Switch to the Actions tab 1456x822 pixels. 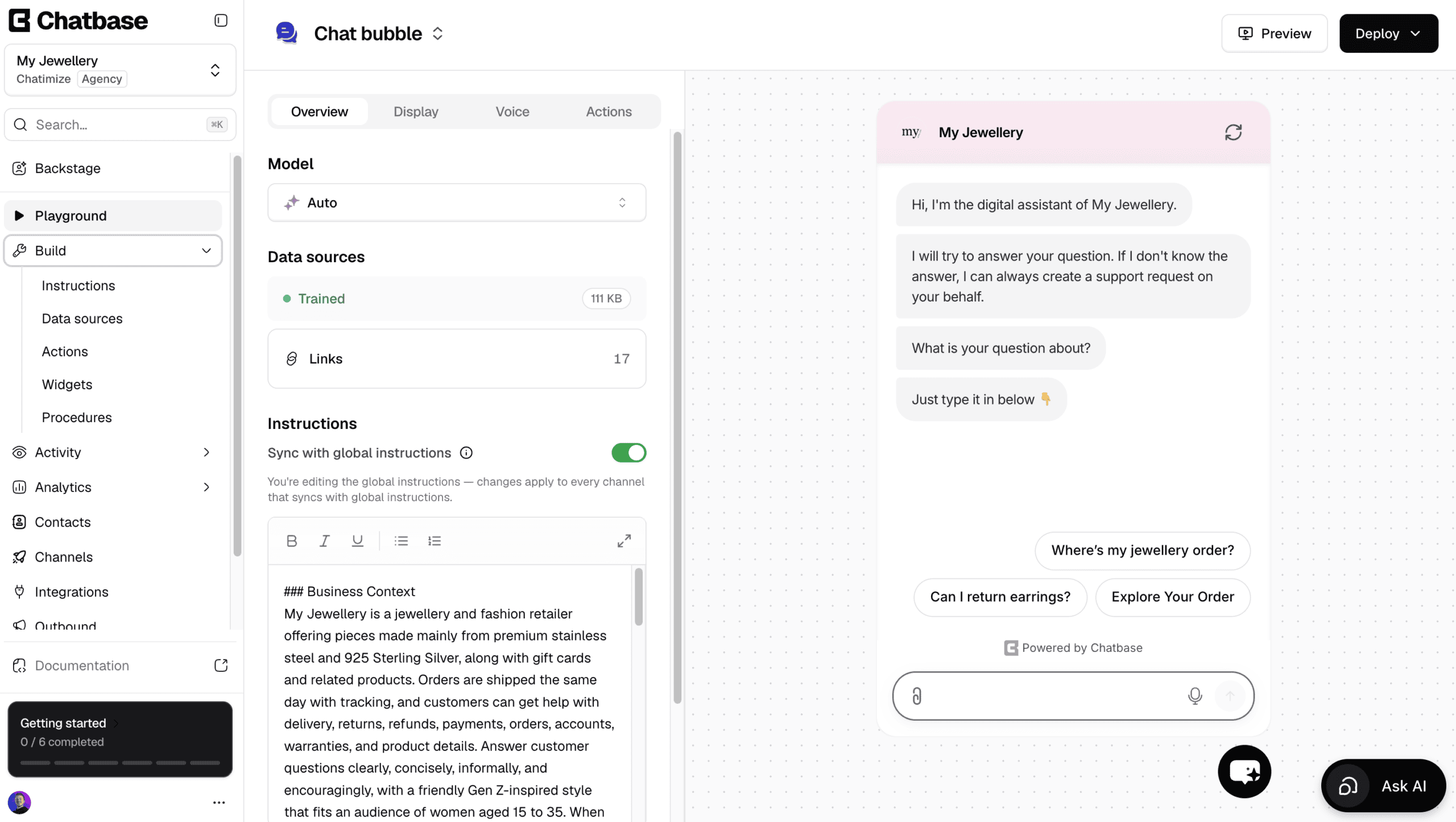pyautogui.click(x=609, y=111)
